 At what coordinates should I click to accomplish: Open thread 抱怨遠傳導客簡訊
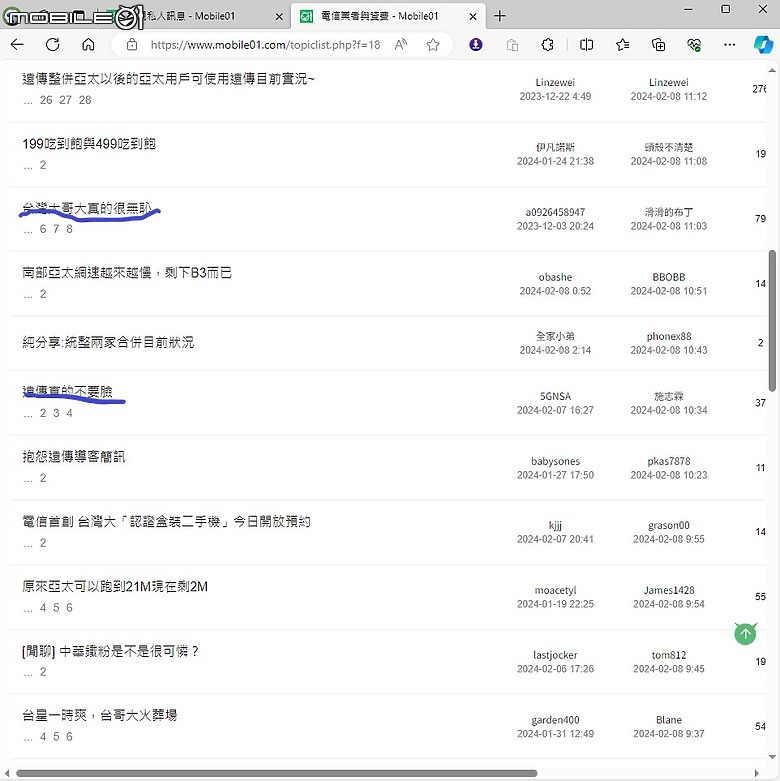[x=74, y=456]
